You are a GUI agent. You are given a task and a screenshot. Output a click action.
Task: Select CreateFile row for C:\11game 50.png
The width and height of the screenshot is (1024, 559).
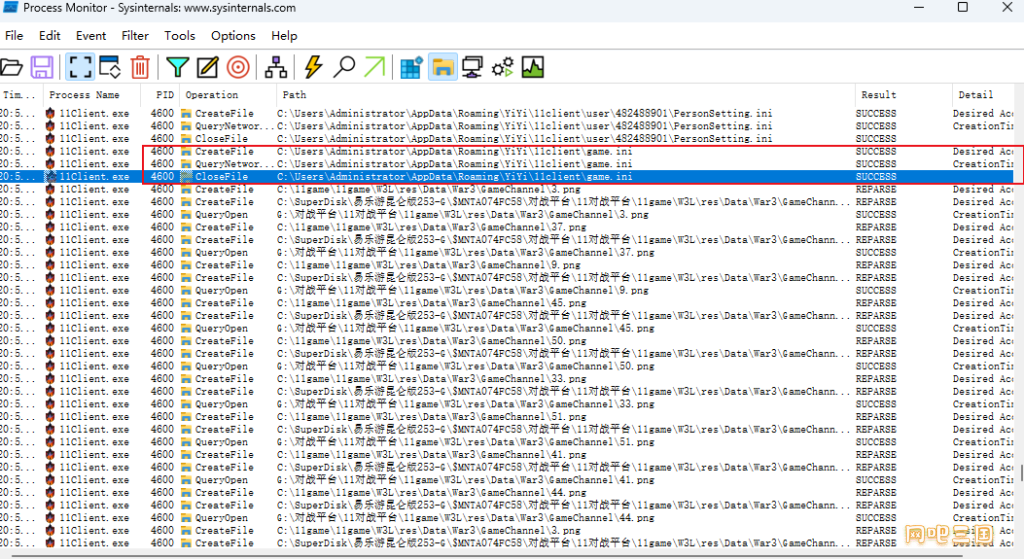(507, 341)
